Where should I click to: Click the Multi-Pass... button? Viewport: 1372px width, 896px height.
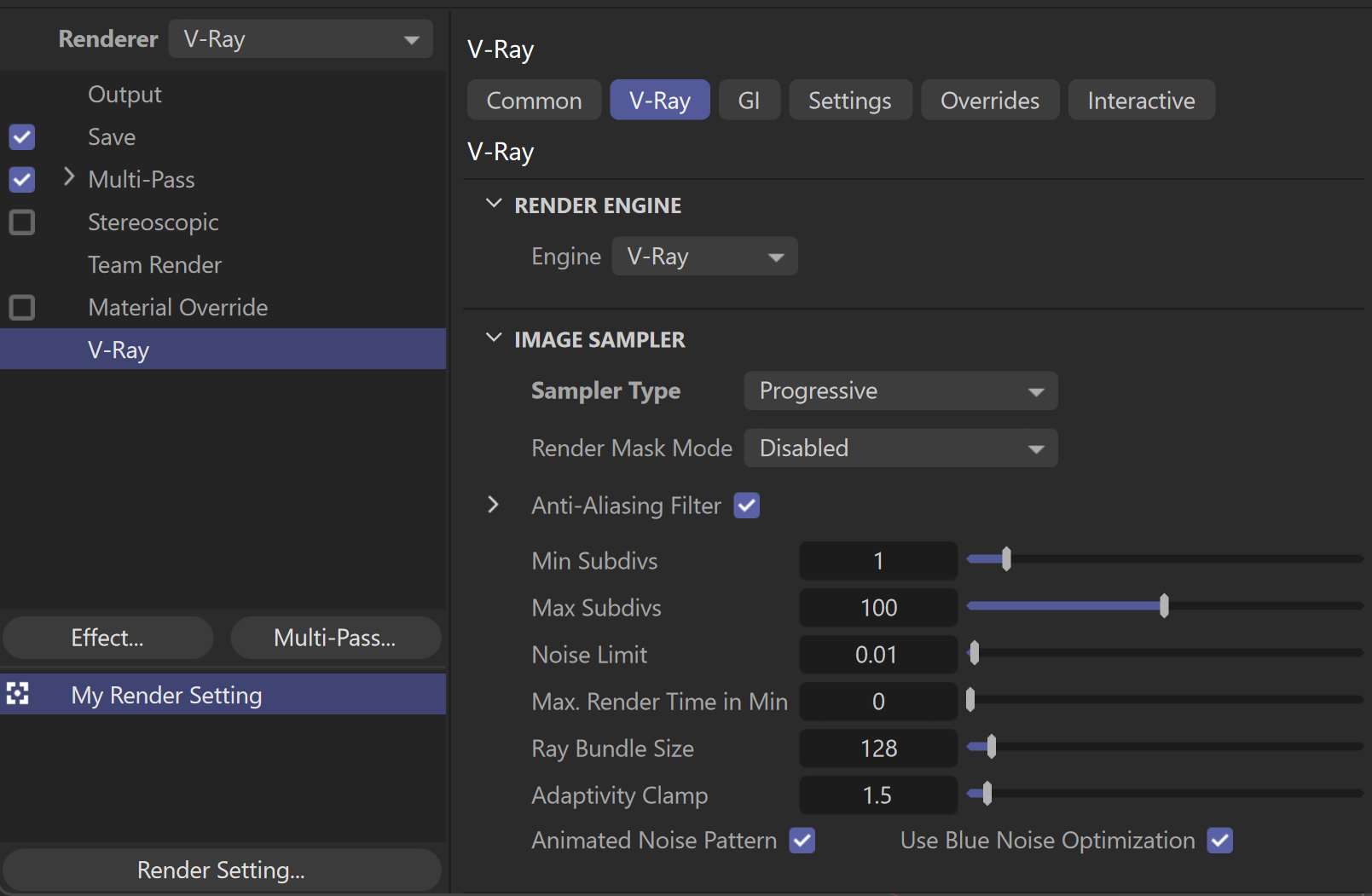click(x=335, y=638)
